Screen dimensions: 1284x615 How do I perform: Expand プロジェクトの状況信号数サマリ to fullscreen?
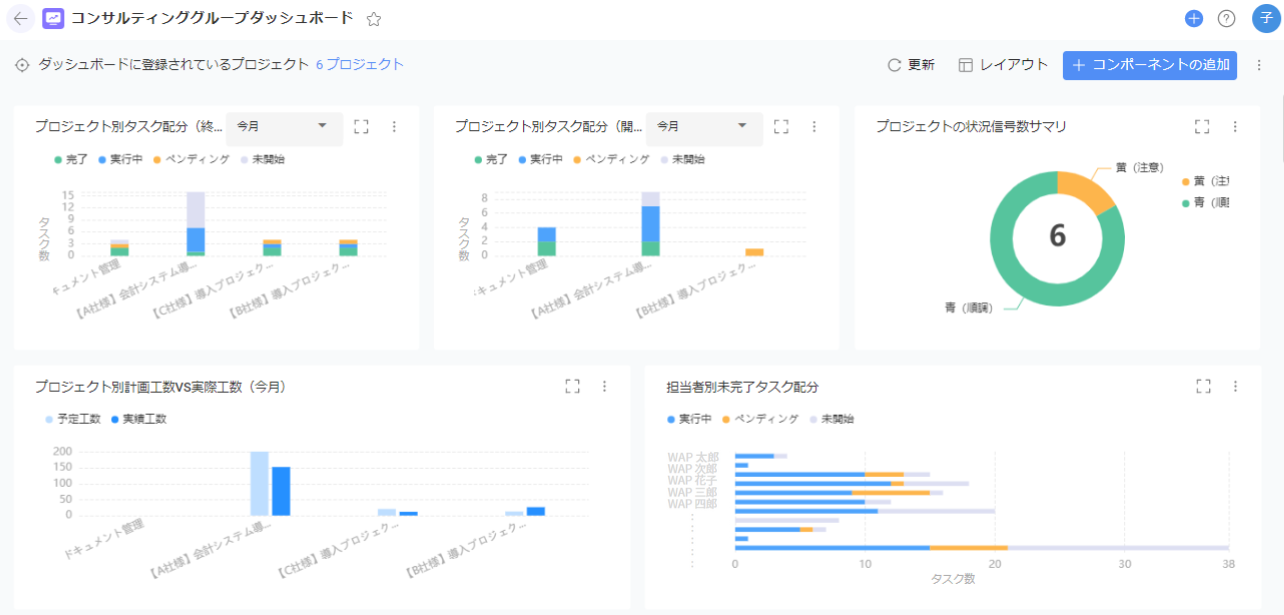(x=1203, y=127)
